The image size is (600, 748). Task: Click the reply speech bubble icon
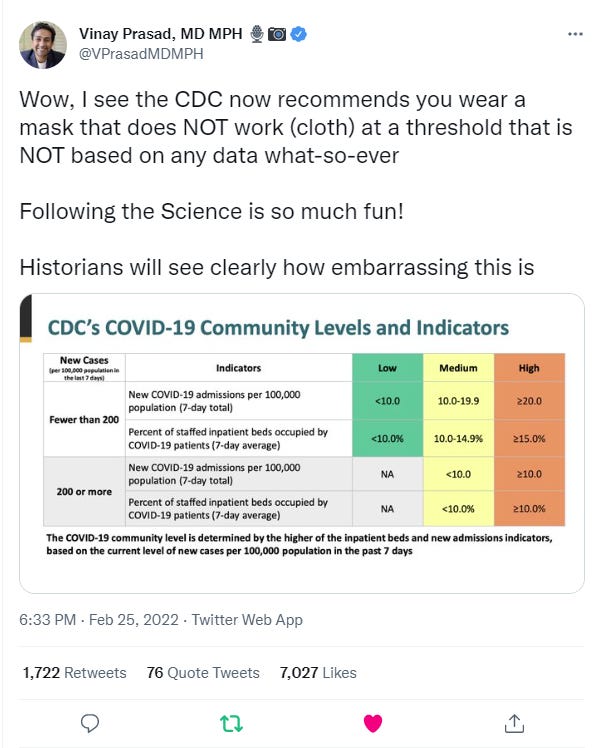click(90, 723)
